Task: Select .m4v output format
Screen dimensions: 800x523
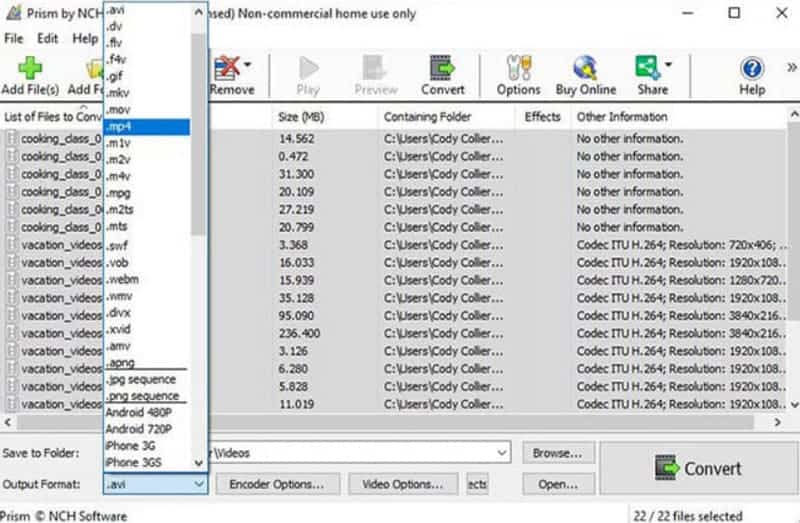Action: click(x=147, y=177)
